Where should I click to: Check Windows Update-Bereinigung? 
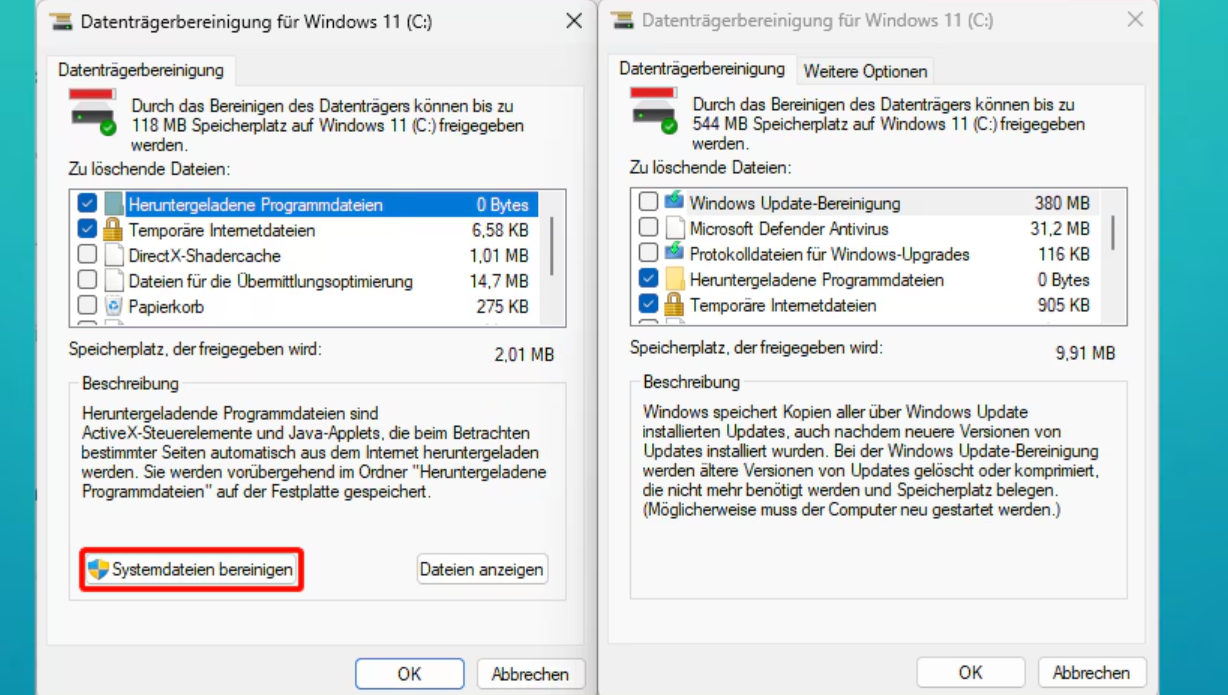coord(648,202)
